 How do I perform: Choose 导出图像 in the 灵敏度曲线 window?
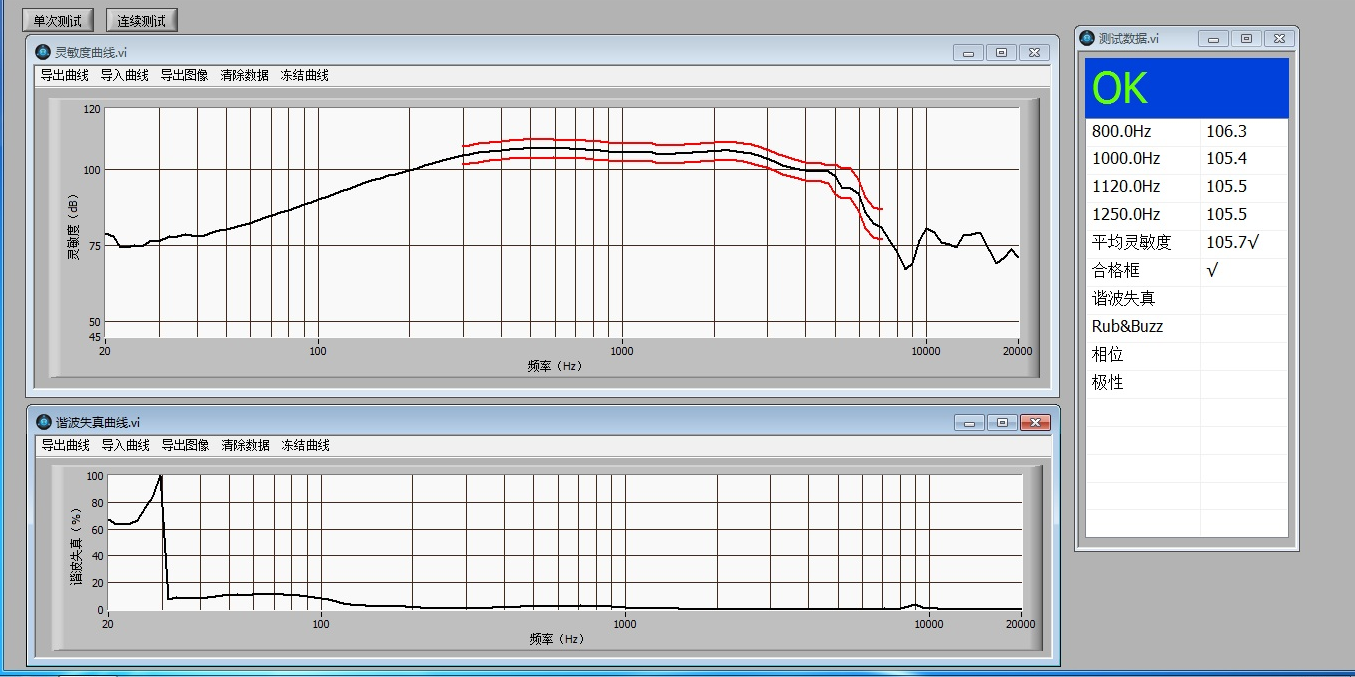pos(184,75)
